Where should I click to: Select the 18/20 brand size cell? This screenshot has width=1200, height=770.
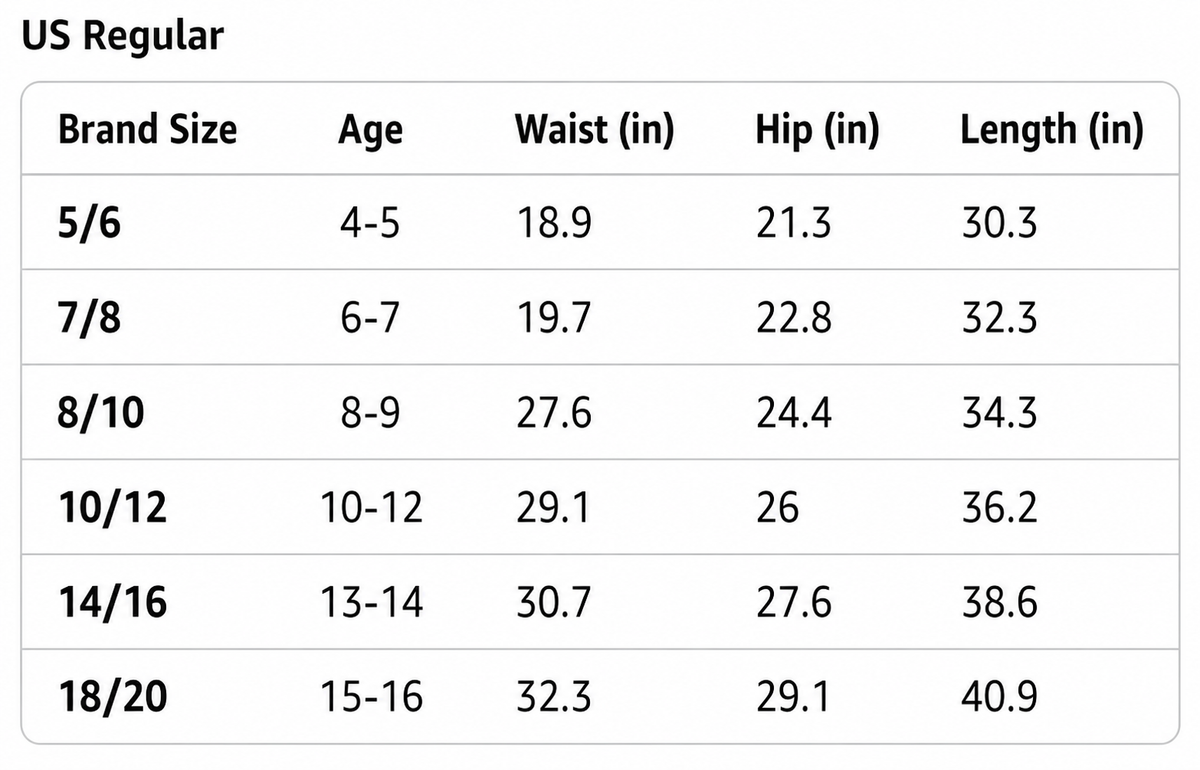point(112,698)
